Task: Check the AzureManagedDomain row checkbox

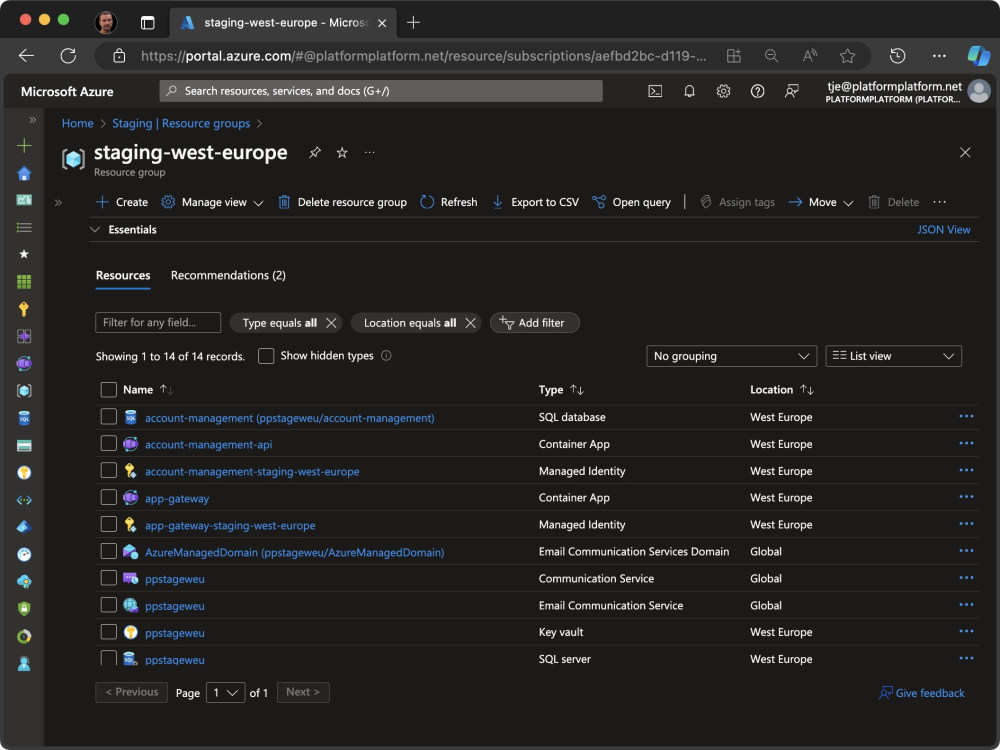Action: [109, 551]
